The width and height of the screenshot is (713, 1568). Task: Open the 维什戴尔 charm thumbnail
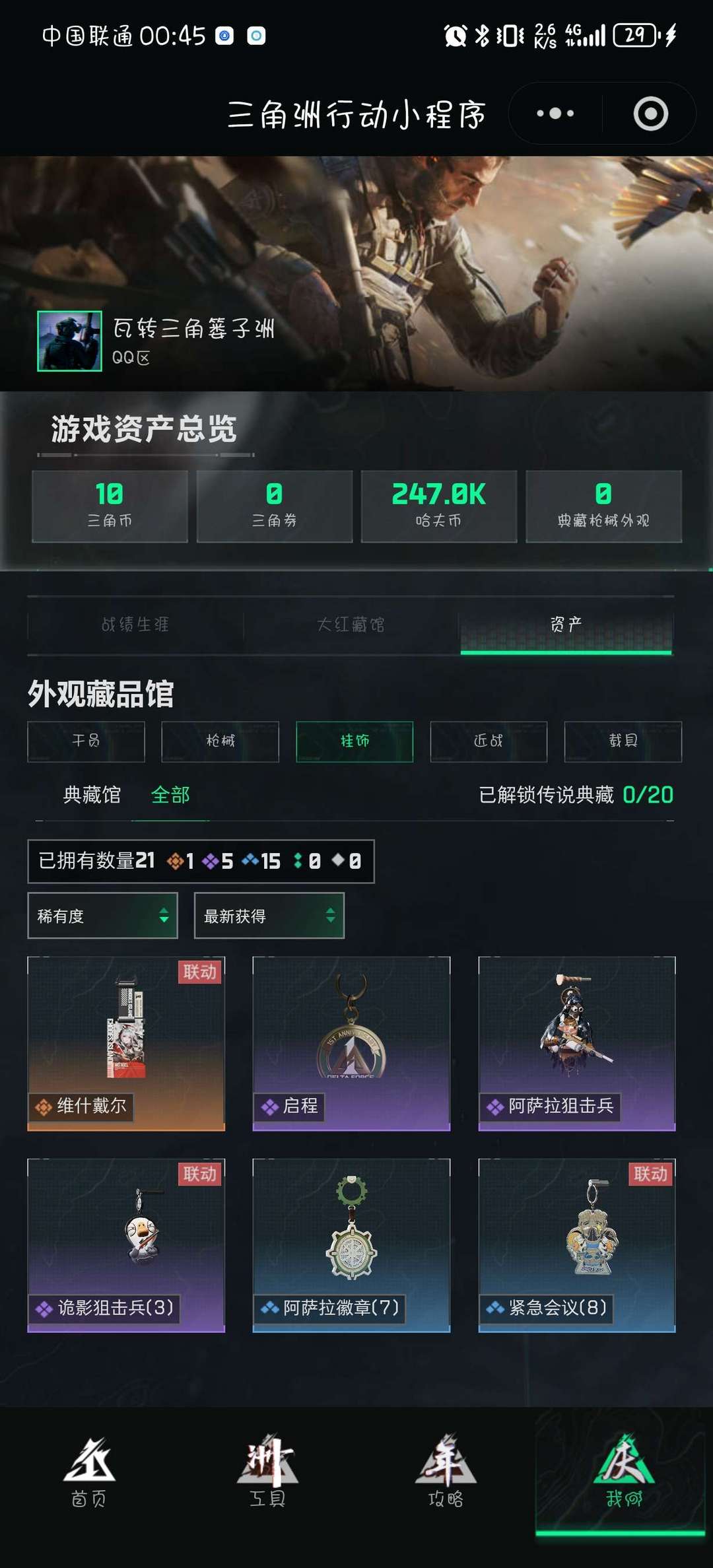click(x=126, y=1044)
